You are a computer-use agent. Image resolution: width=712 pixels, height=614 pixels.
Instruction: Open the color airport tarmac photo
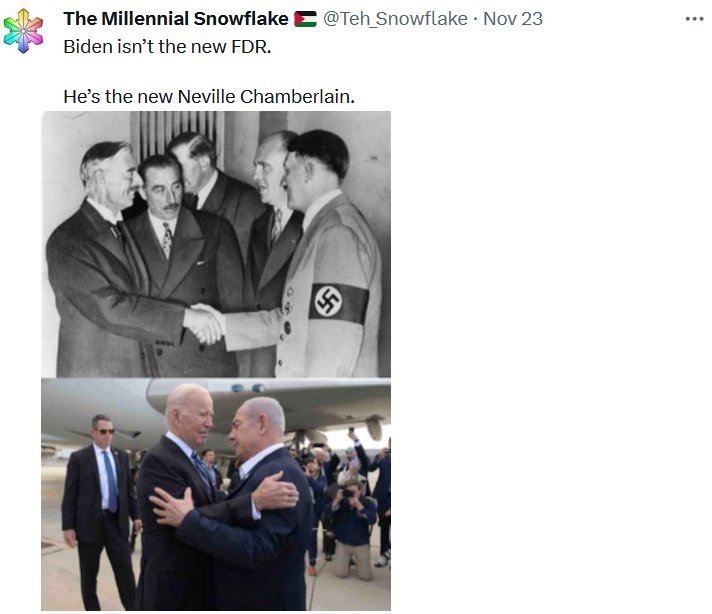[x=216, y=494]
